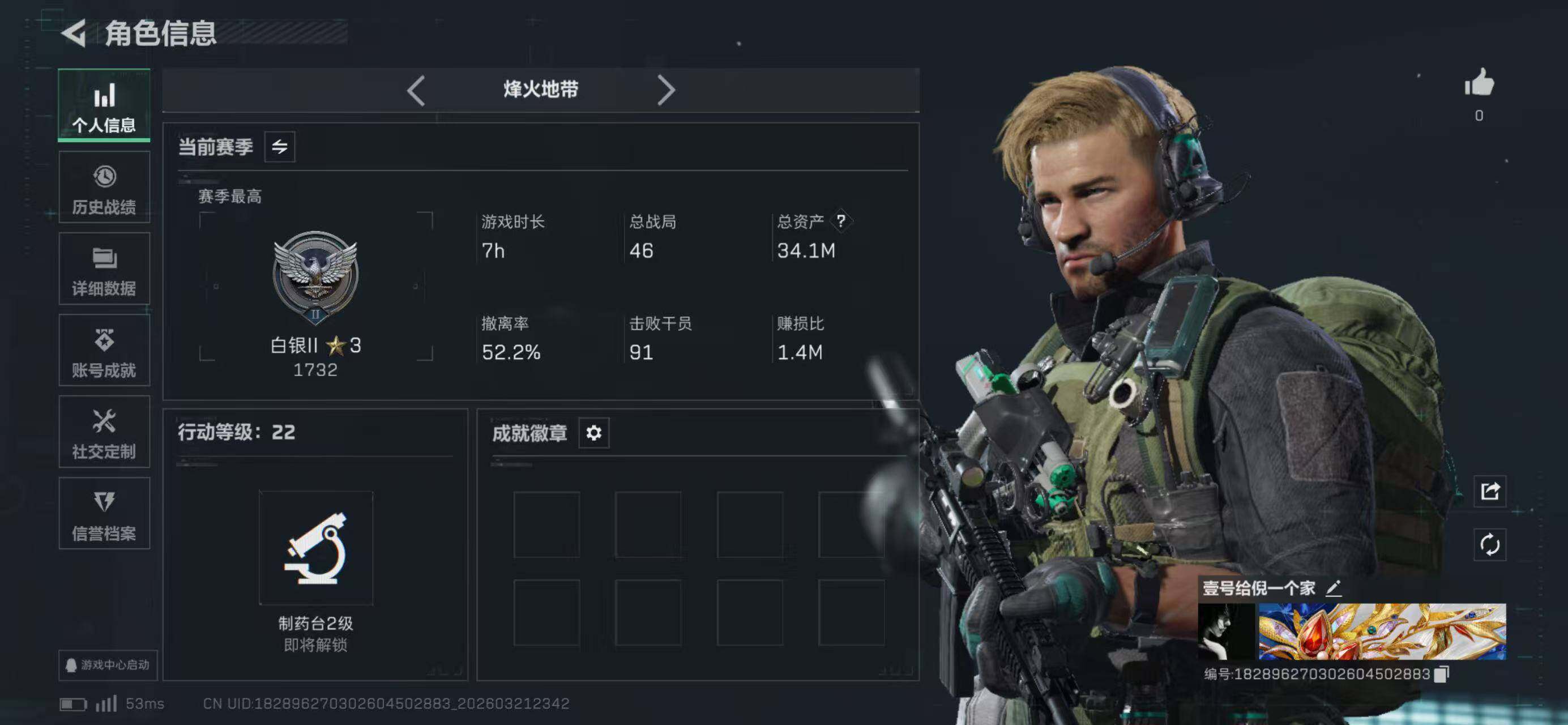This screenshot has height=725, width=1568.
Task: Open 社交定制 customization section
Action: pyautogui.click(x=104, y=432)
